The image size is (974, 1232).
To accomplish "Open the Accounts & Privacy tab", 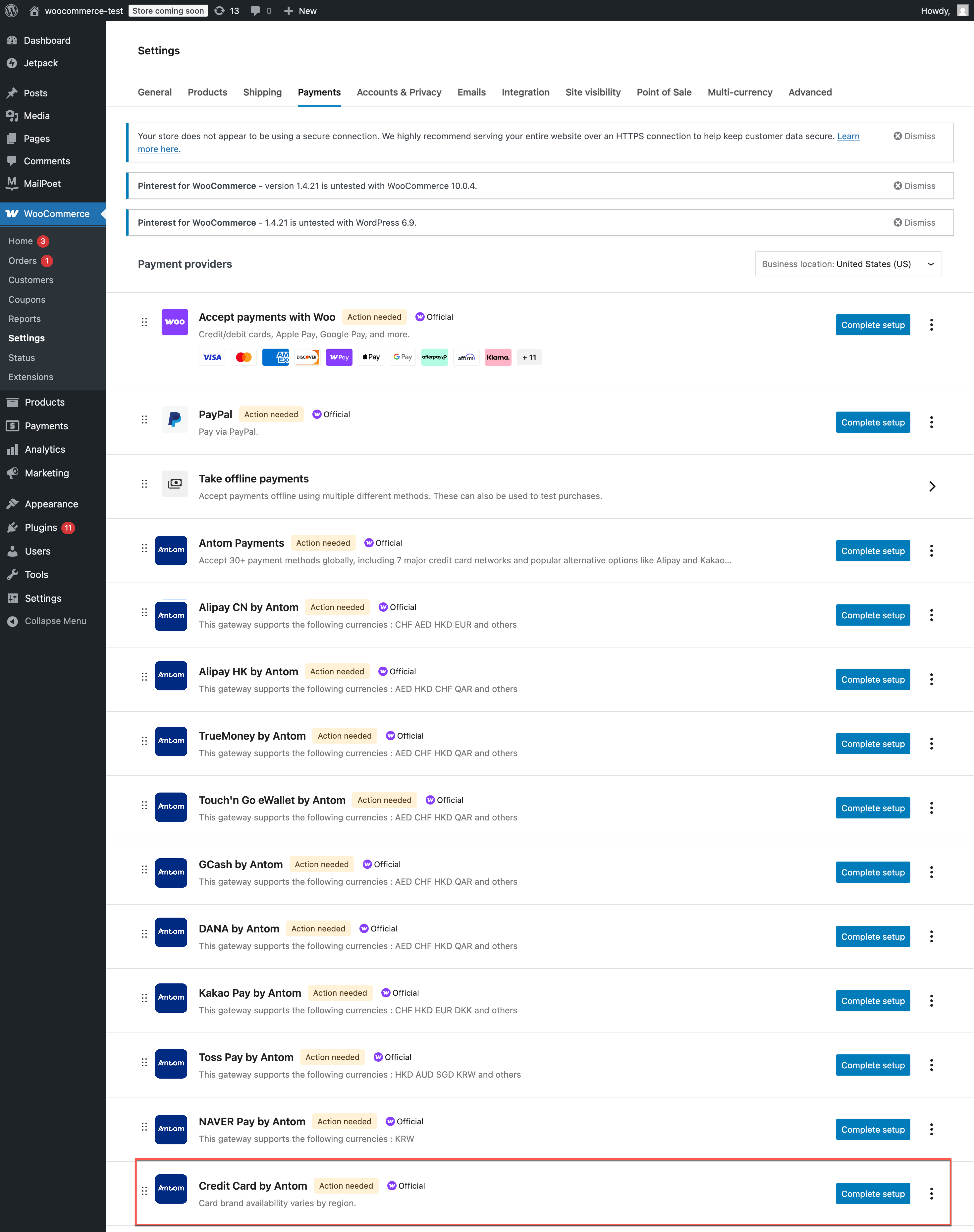I will 399,92.
